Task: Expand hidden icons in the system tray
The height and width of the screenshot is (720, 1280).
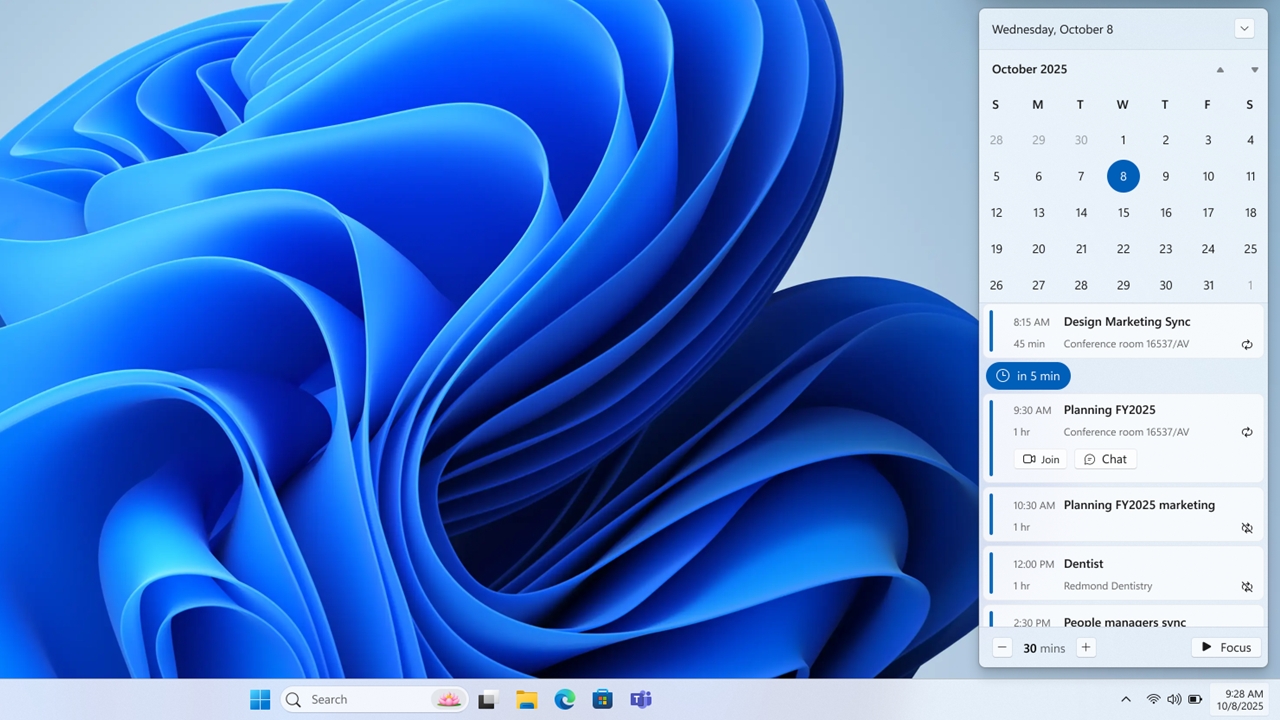Action: pyautogui.click(x=1125, y=699)
